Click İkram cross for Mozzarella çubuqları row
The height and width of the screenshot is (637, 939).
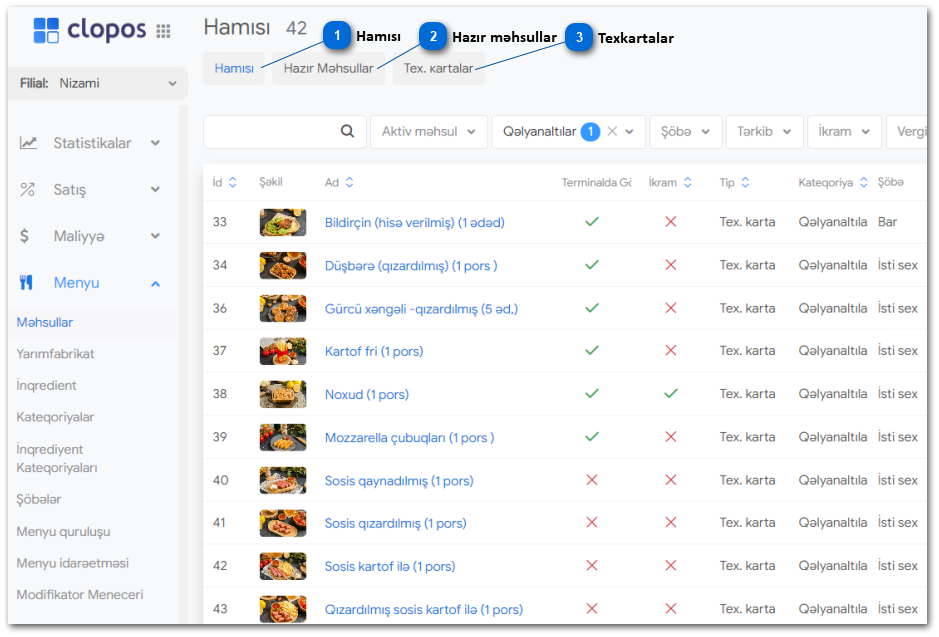click(671, 437)
